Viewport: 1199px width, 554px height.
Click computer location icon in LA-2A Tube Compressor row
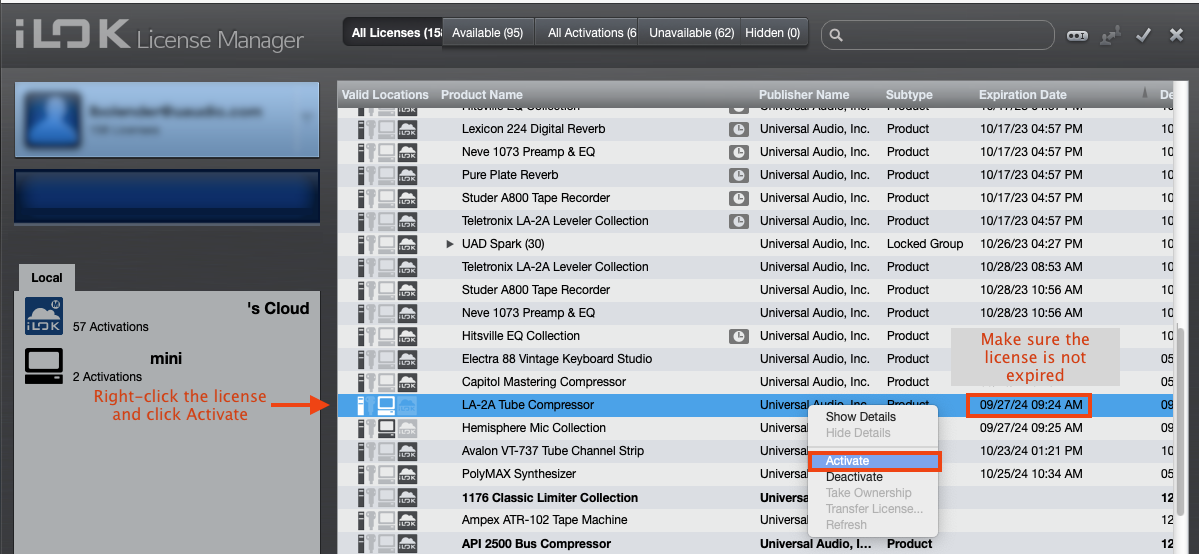pyautogui.click(x=387, y=405)
